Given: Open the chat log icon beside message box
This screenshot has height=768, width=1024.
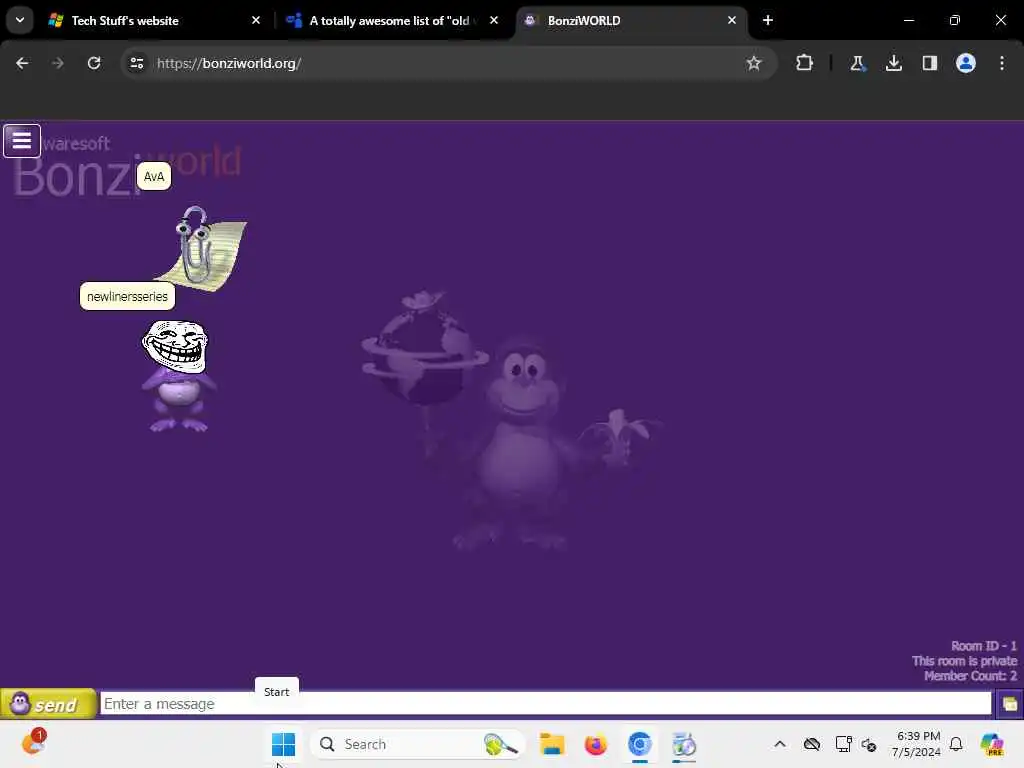Looking at the screenshot, I should [1010, 704].
